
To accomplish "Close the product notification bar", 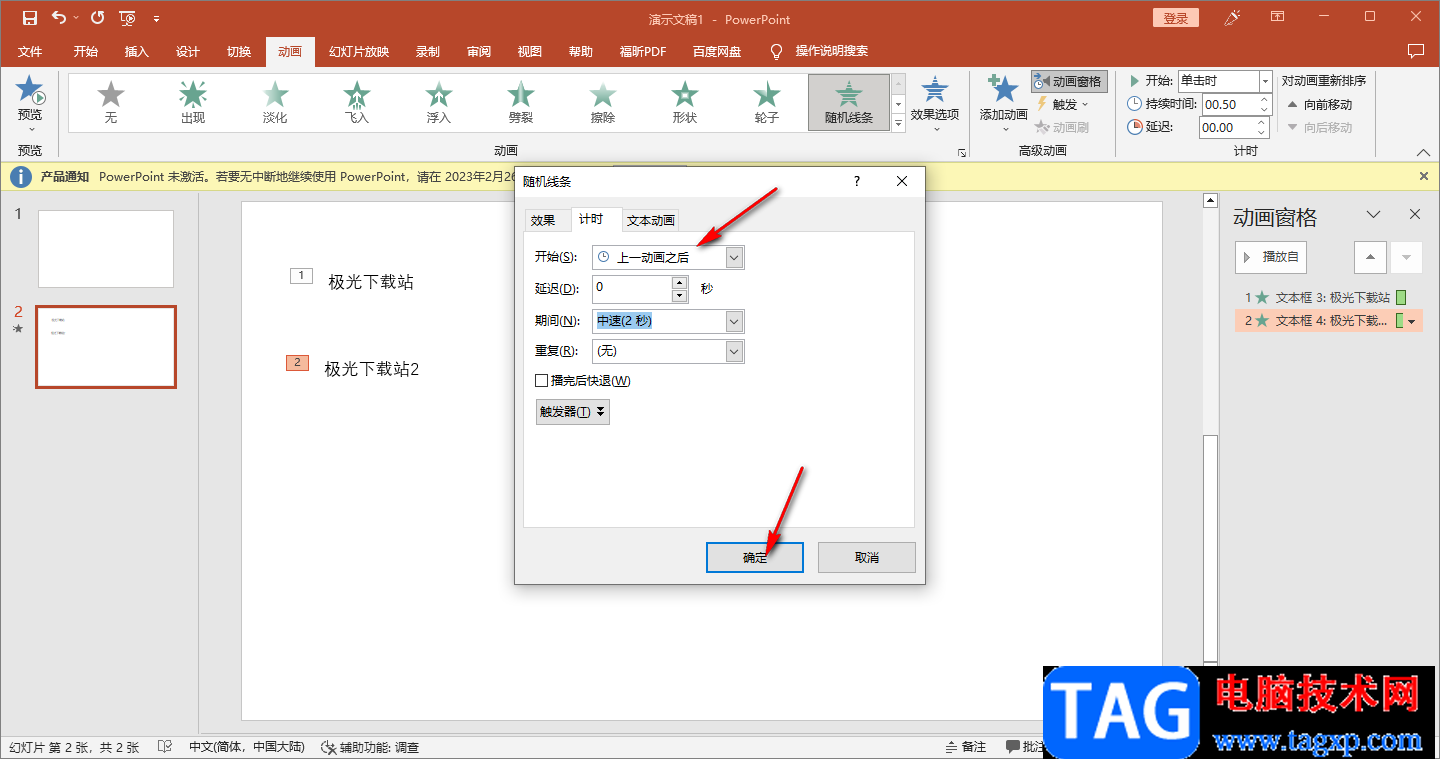I will (1424, 176).
